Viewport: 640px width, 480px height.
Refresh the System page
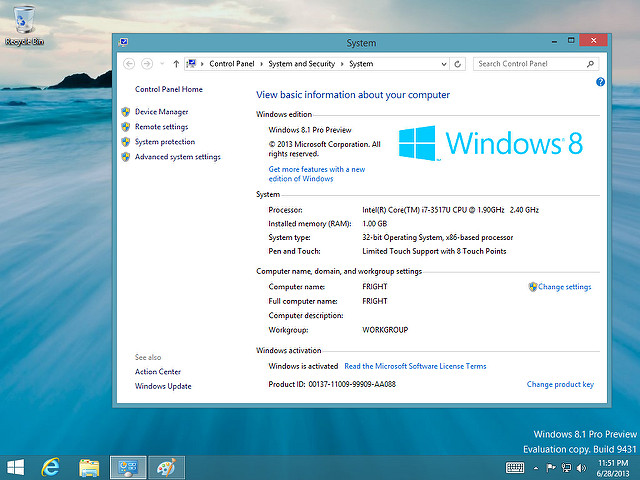coord(458,64)
